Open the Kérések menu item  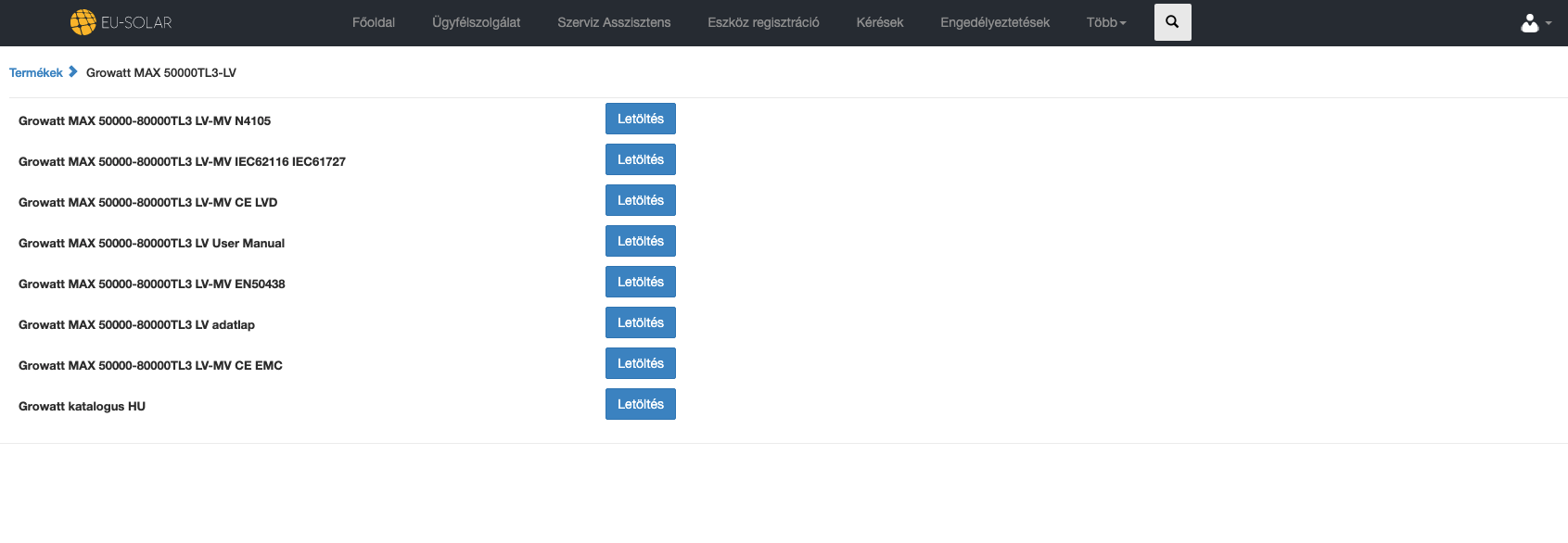click(x=879, y=22)
